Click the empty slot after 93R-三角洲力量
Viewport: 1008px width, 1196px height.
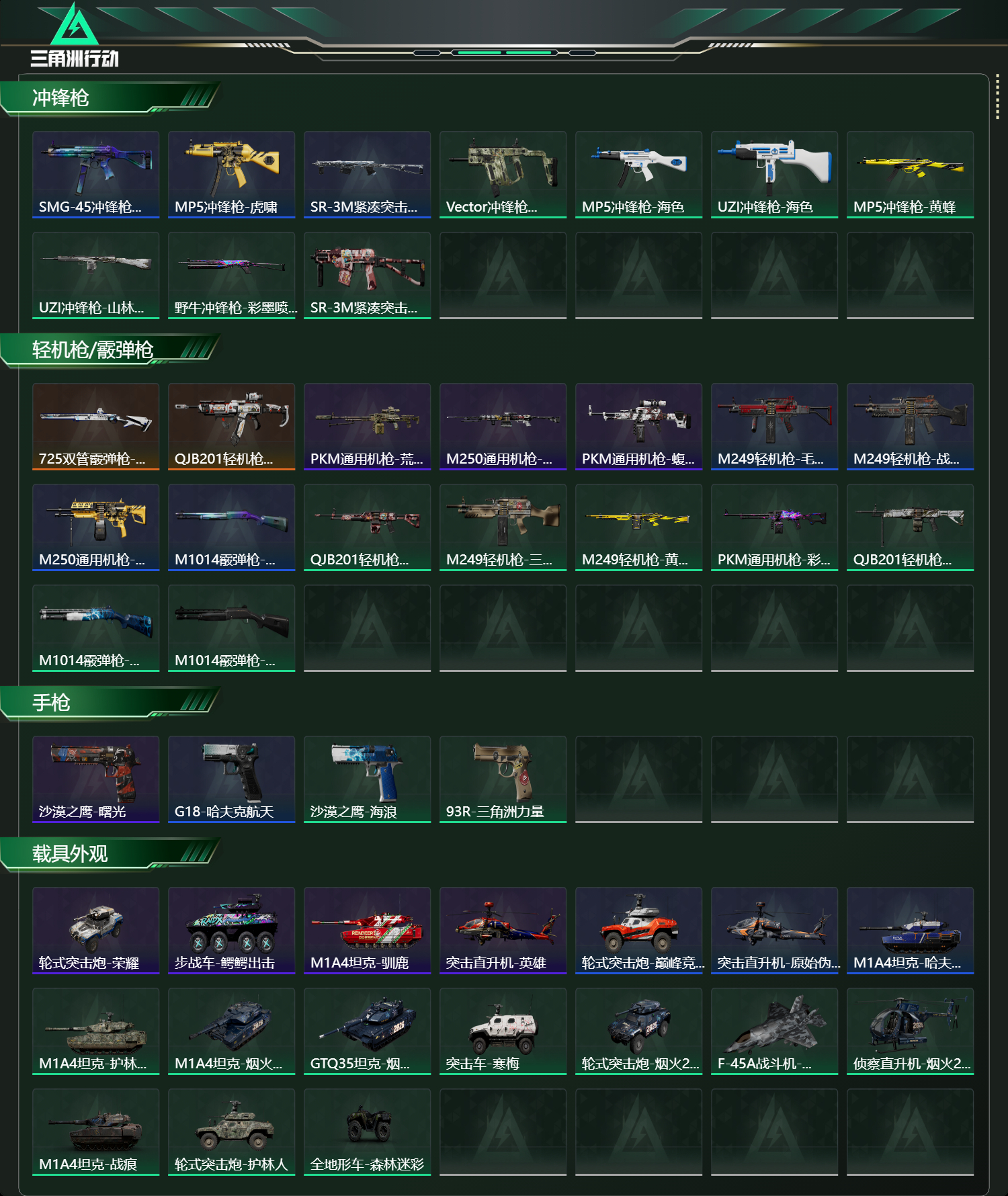(638, 779)
